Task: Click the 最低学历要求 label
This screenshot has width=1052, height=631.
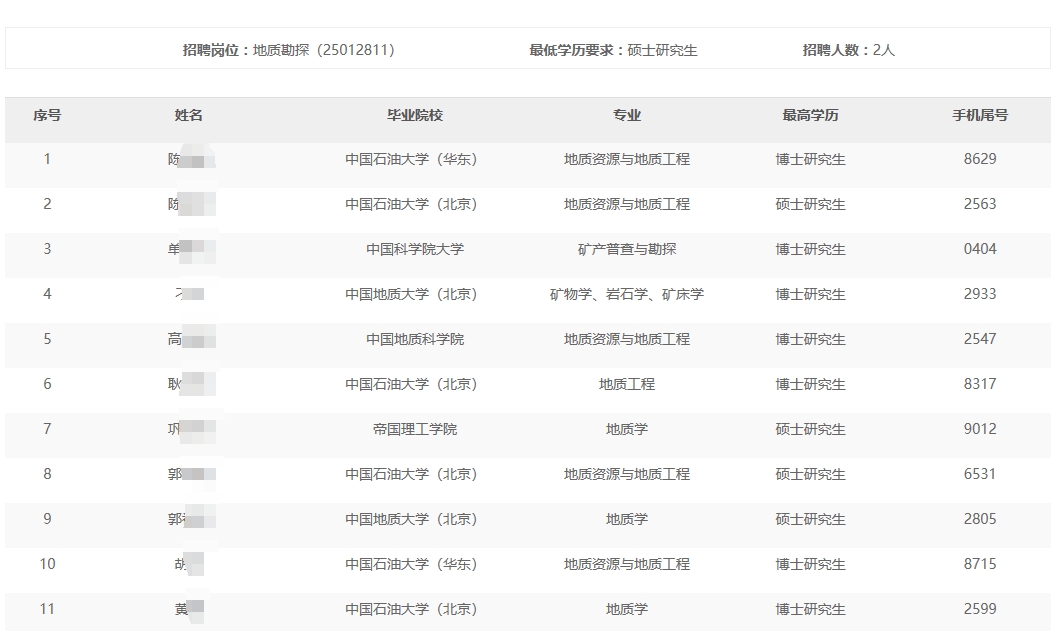Action: pyautogui.click(x=575, y=50)
